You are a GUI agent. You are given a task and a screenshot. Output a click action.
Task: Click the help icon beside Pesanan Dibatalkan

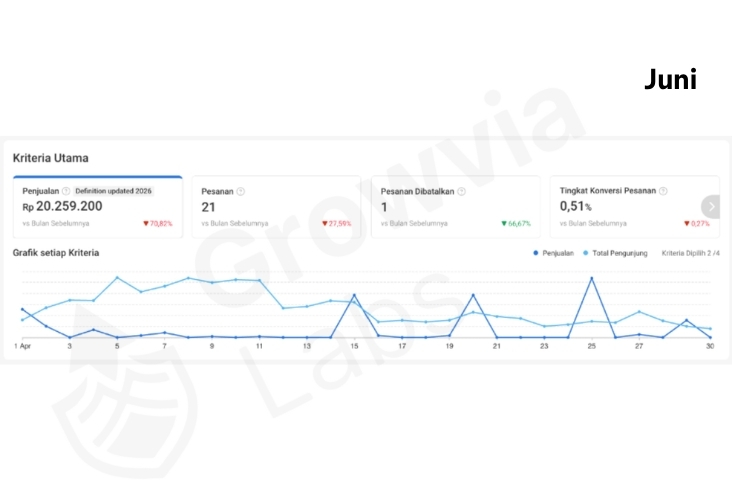(461, 191)
